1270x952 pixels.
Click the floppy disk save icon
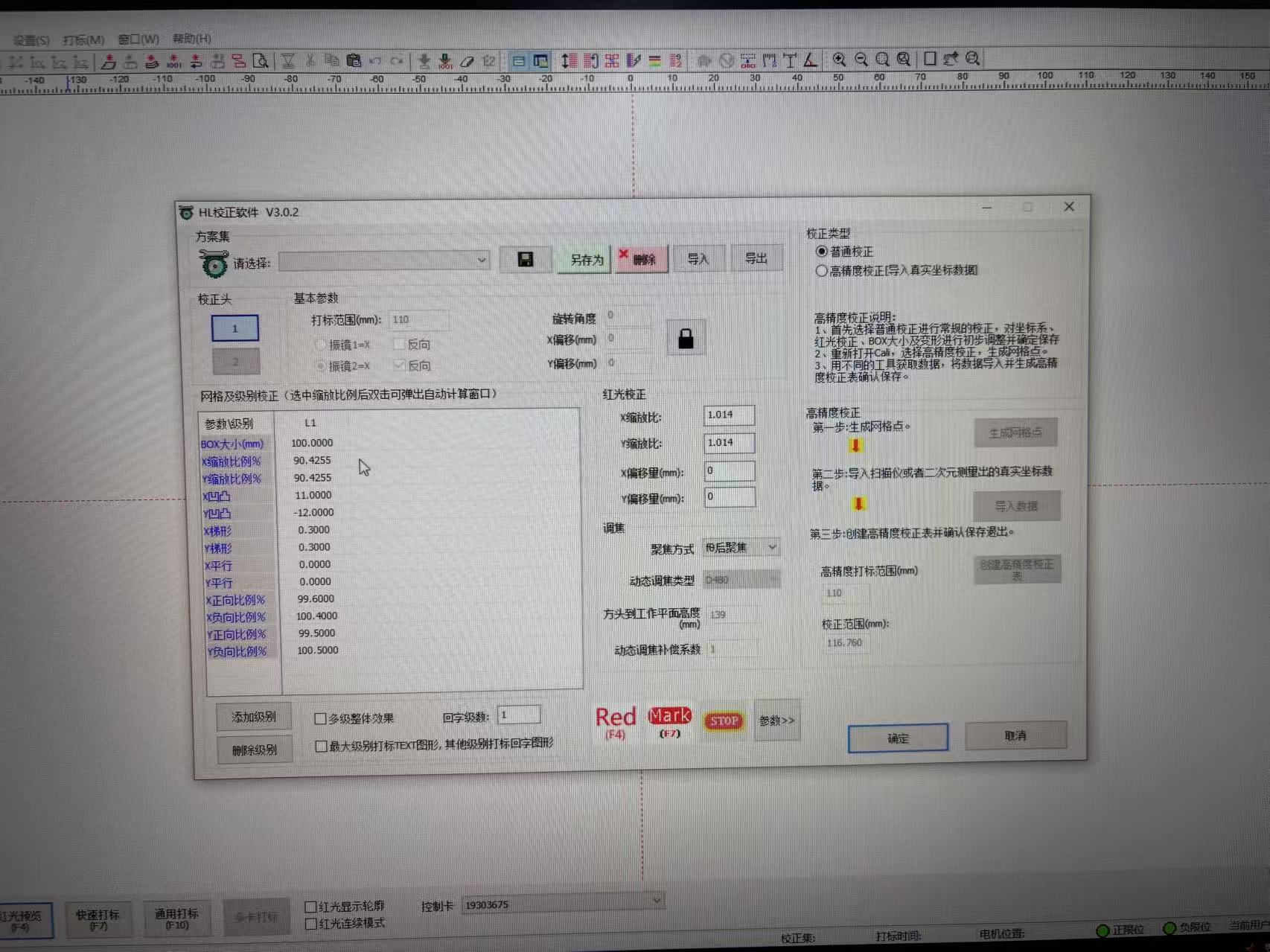point(526,259)
